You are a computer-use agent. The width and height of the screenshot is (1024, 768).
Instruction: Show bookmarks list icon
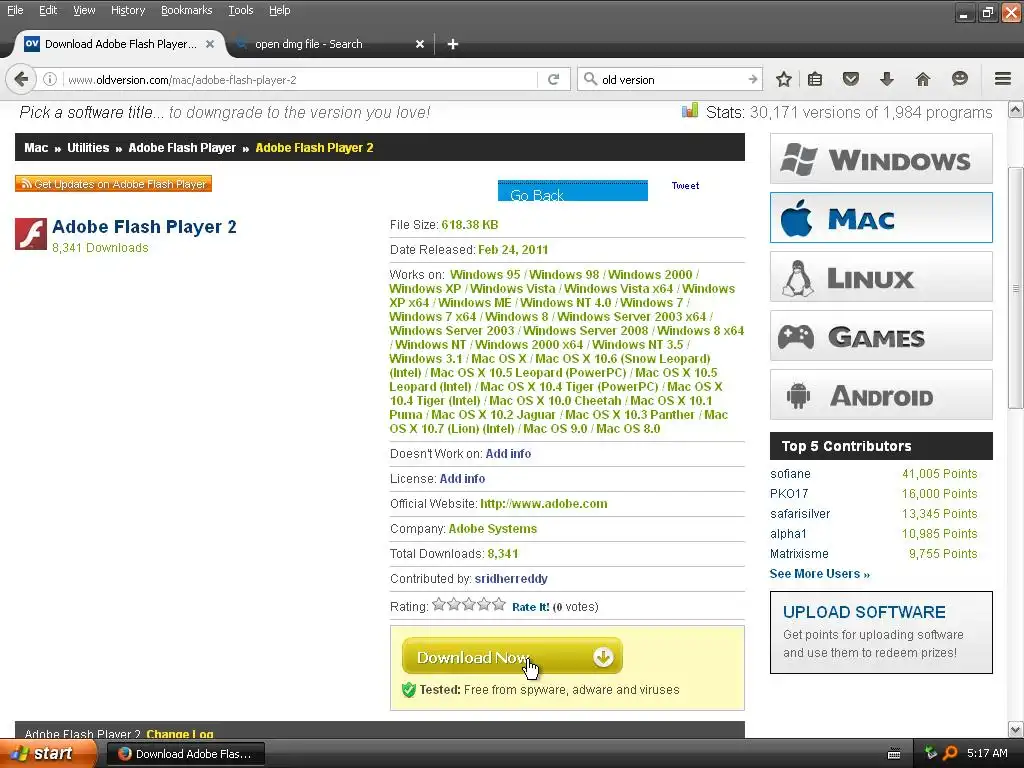point(815,80)
